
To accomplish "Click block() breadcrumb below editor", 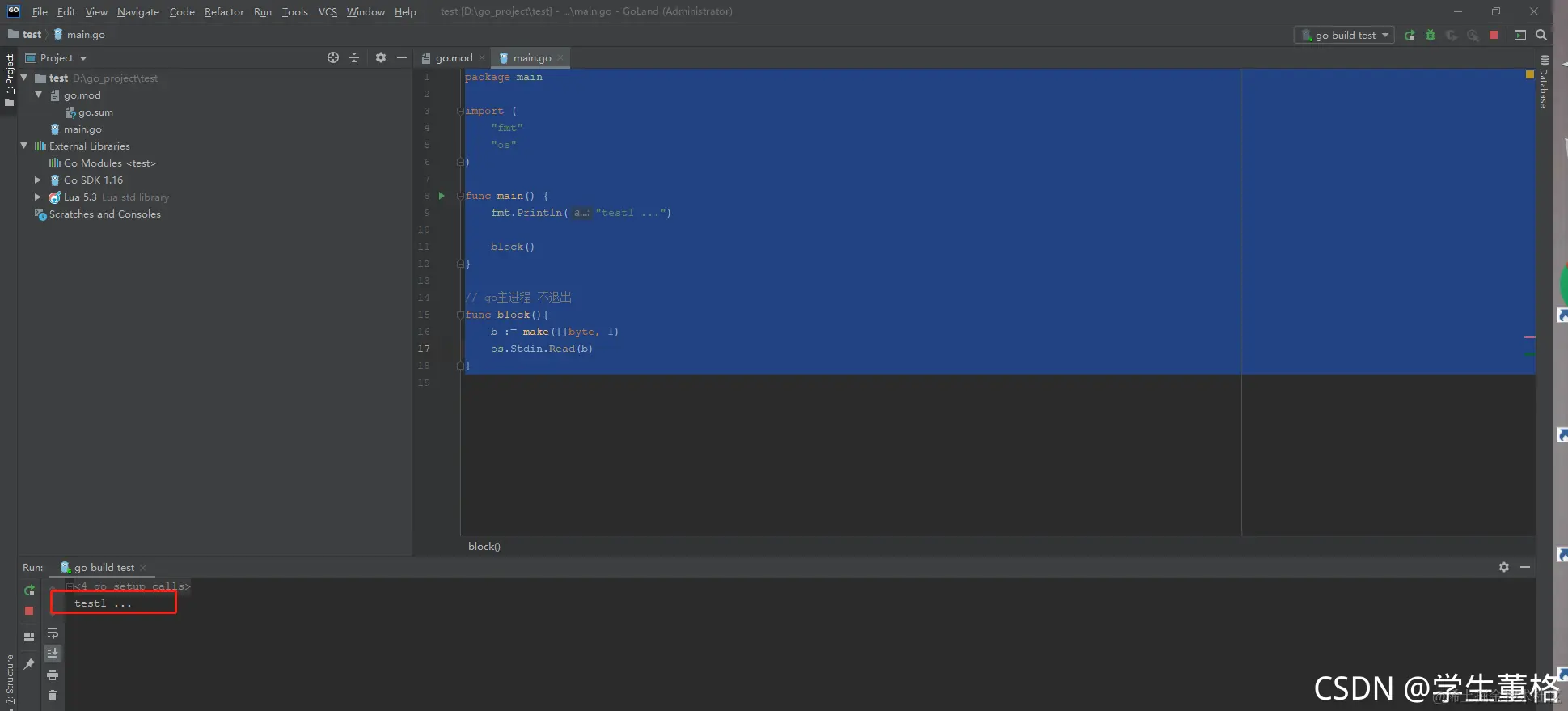I will pos(484,547).
